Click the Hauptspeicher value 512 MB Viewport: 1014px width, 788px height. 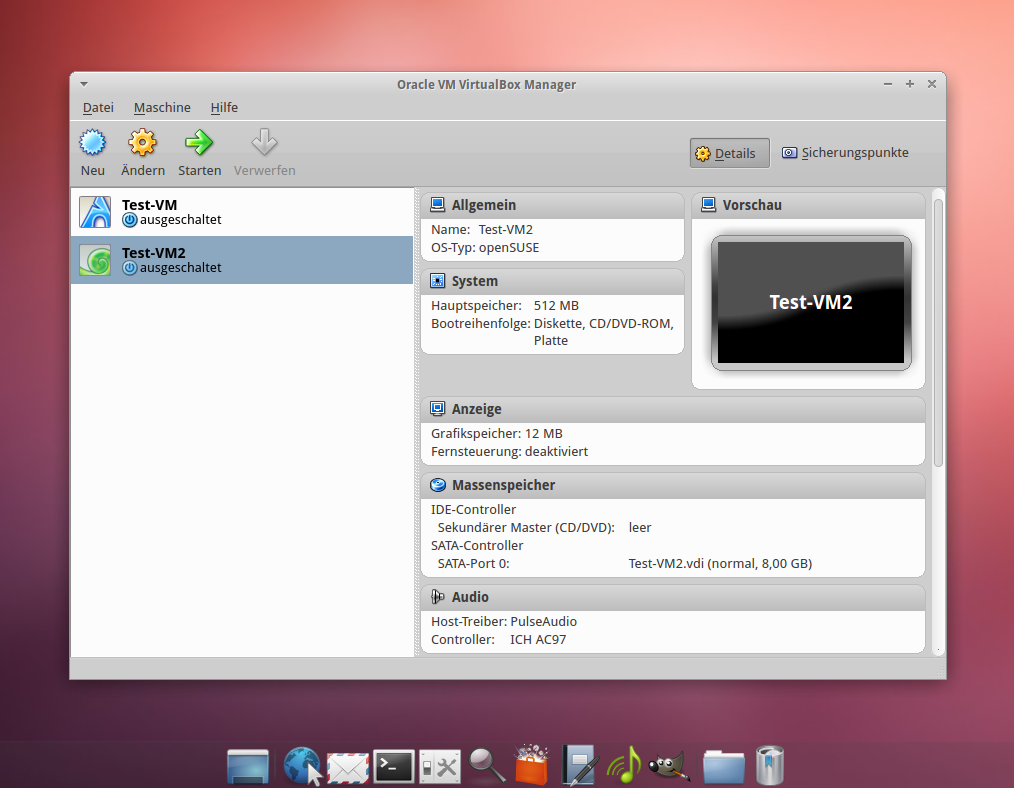pyautogui.click(x=556, y=306)
